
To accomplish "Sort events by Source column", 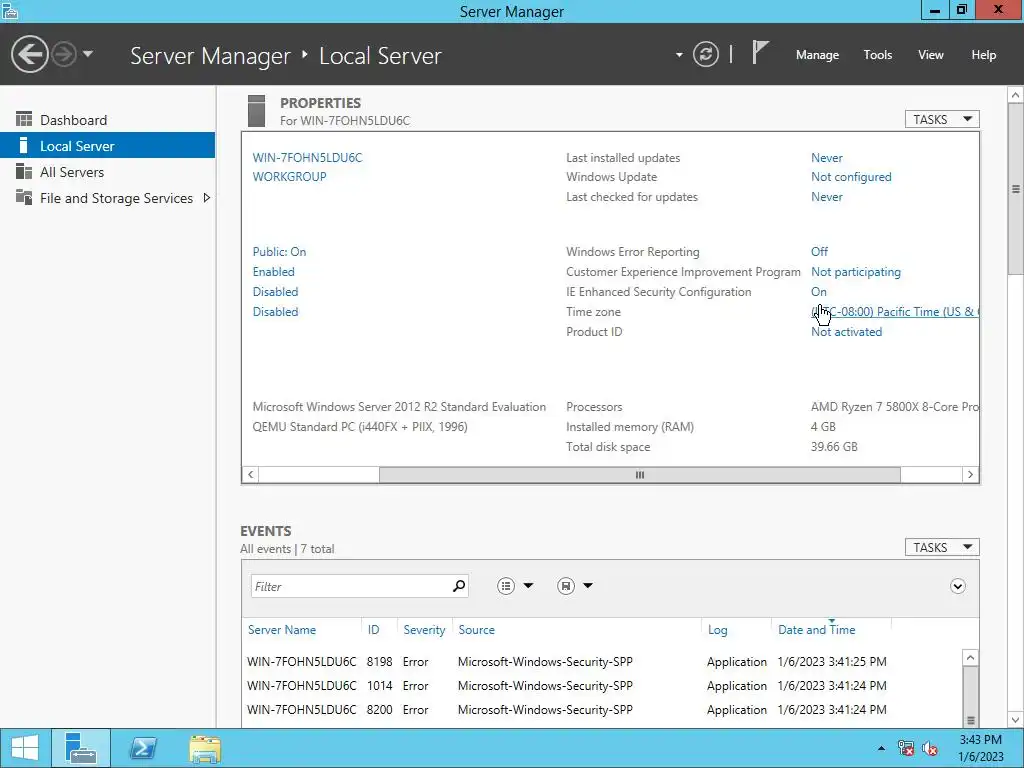I will 476,630.
